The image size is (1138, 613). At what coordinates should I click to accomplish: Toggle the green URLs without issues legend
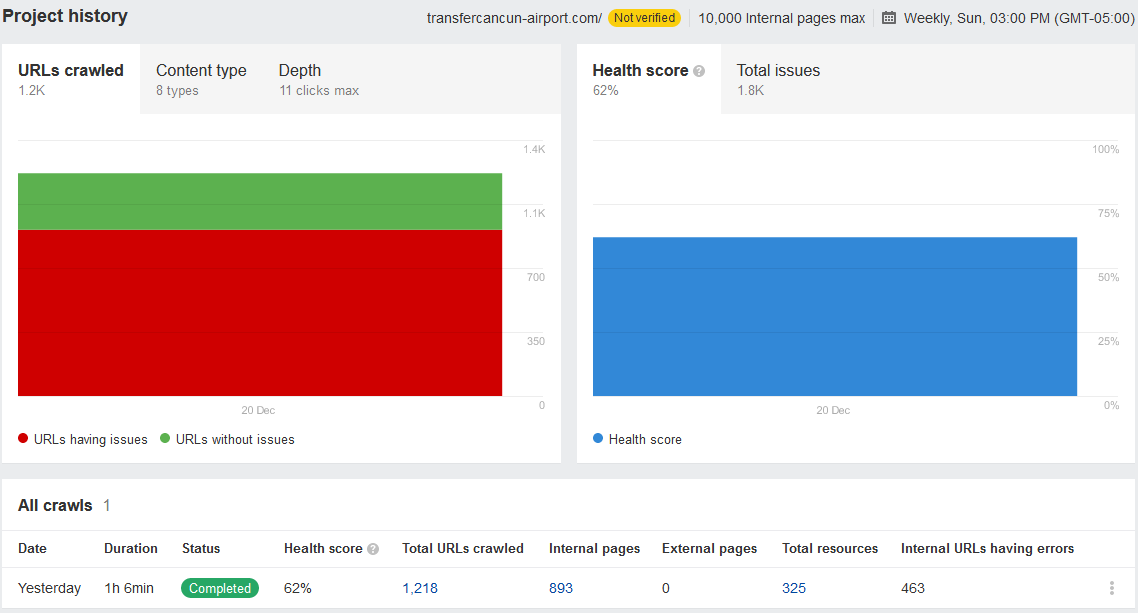(x=227, y=439)
